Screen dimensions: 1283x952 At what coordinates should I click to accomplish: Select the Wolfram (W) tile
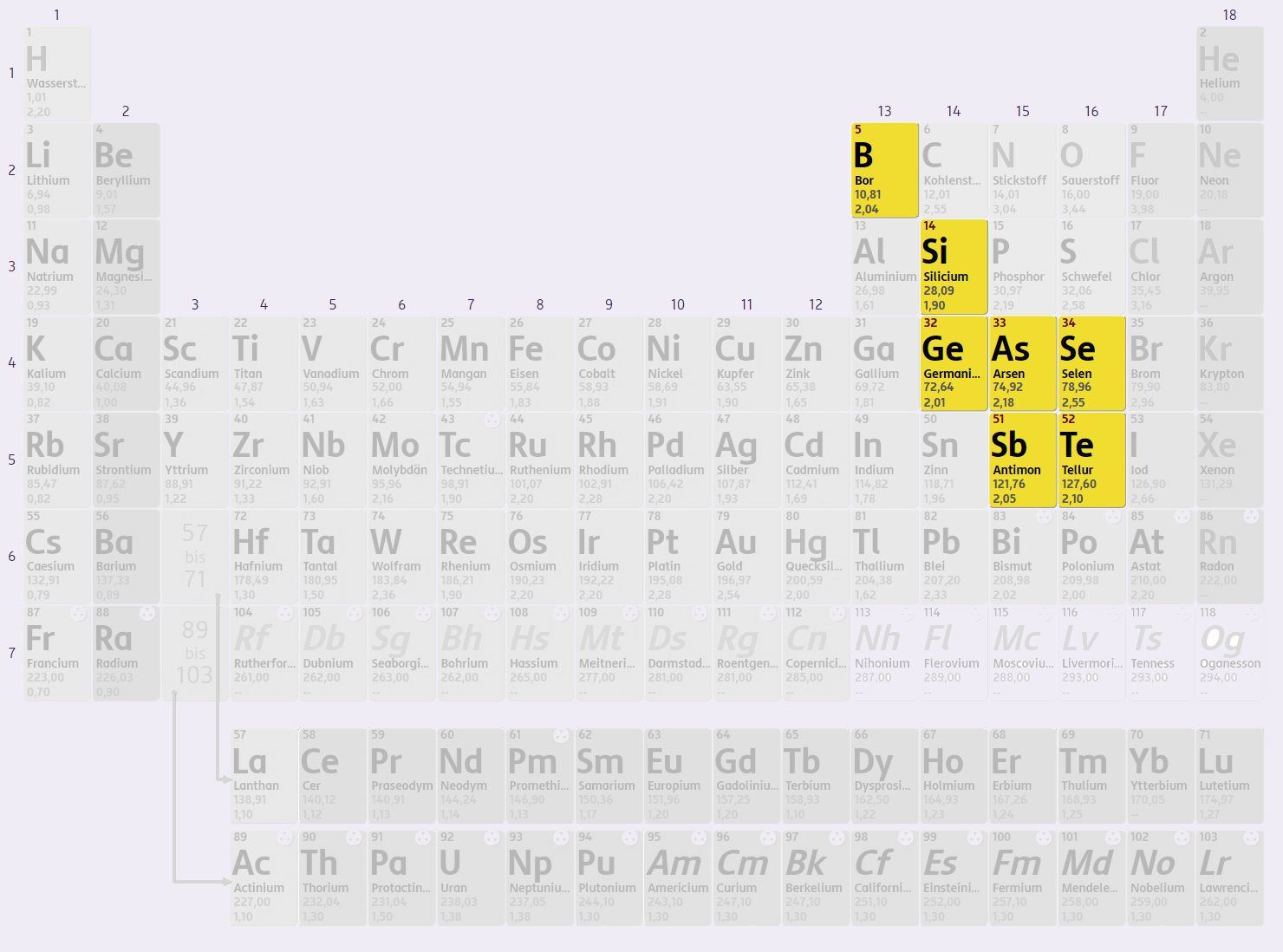click(x=402, y=557)
